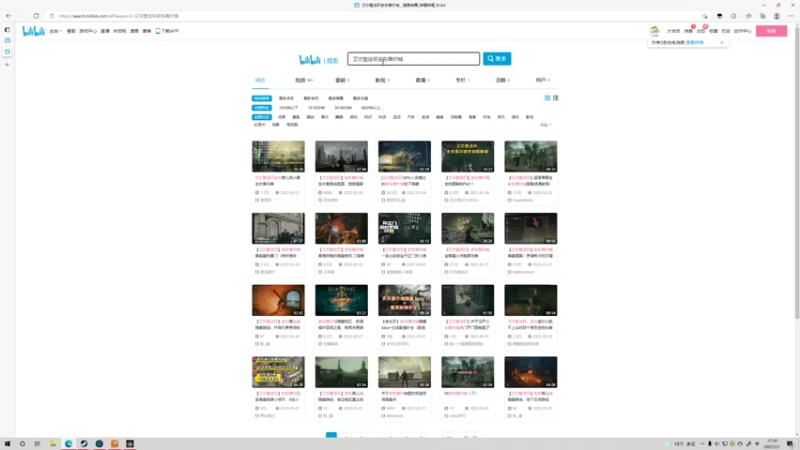Switch results to list view
The width and height of the screenshot is (800, 450).
pos(556,98)
